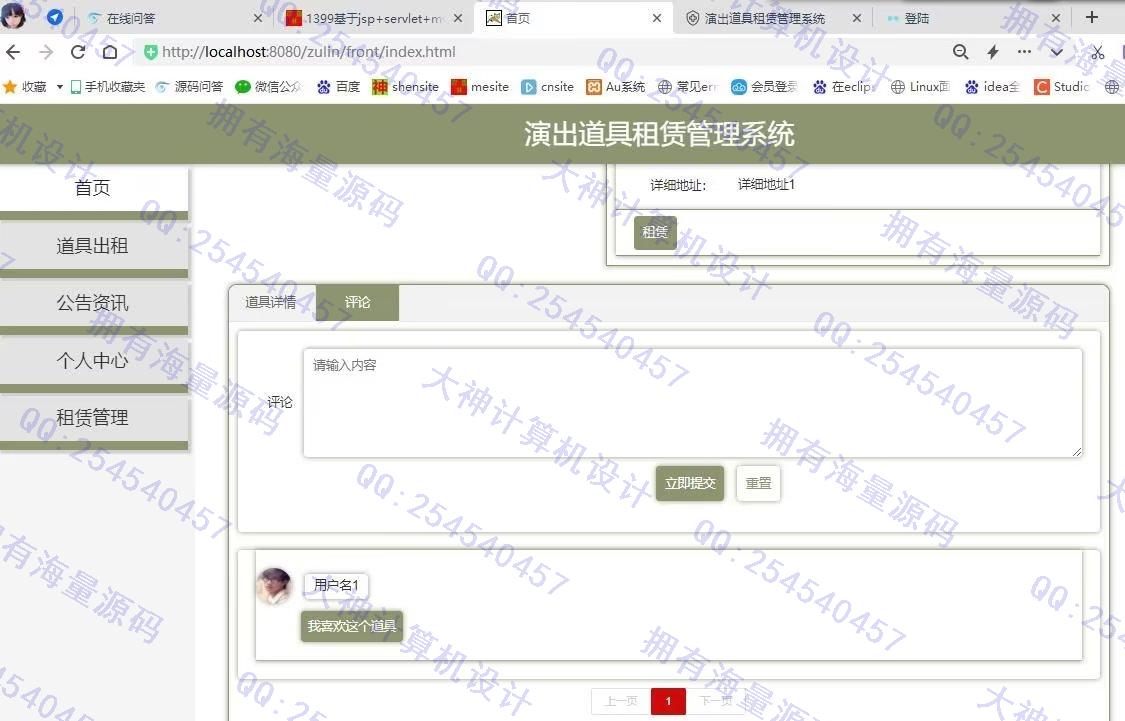Click the zoom magnifier icon in address bar
This screenshot has height=721, width=1125.
[x=960, y=52]
